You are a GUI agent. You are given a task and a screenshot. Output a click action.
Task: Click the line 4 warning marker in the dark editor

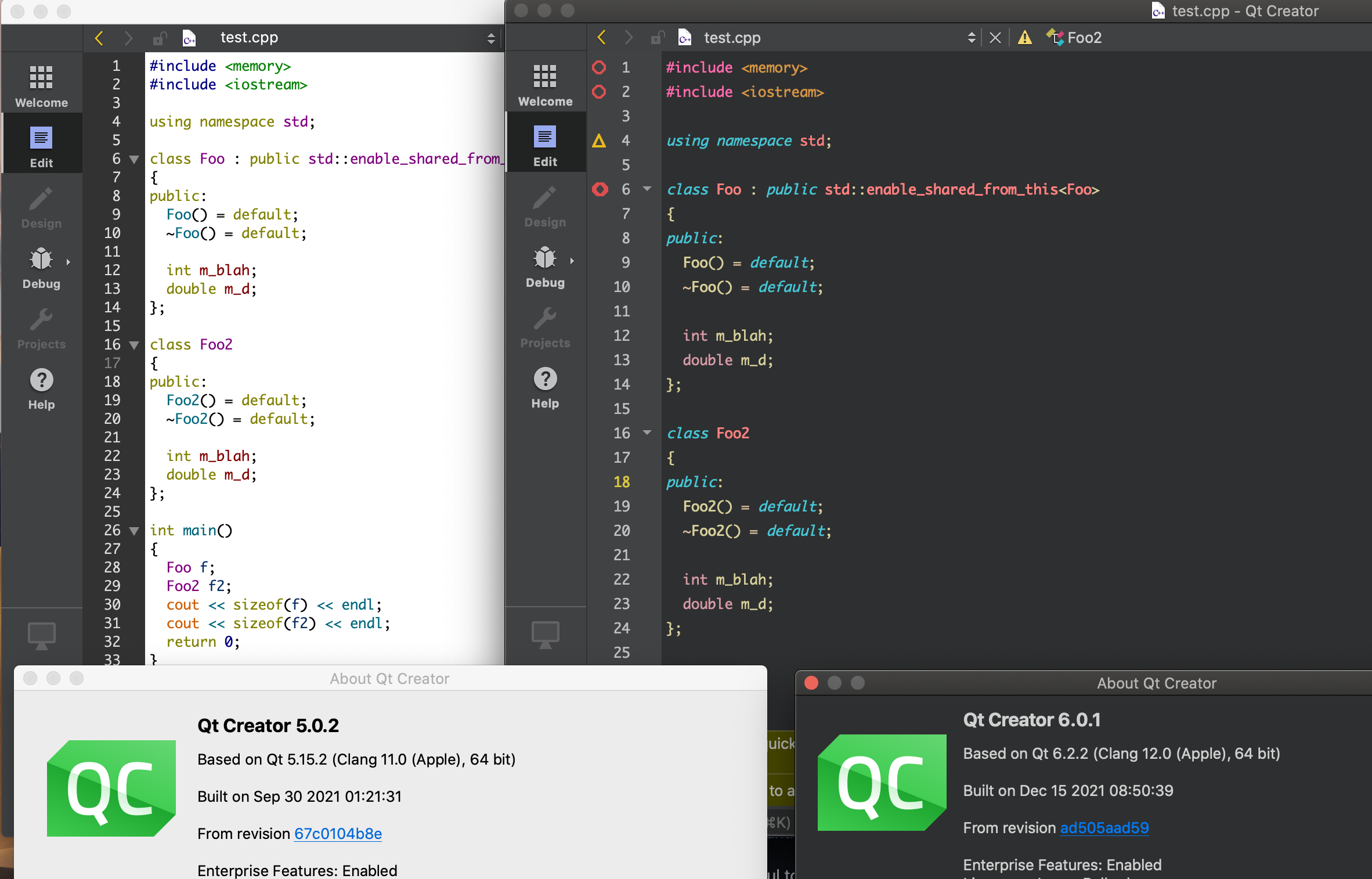(599, 141)
